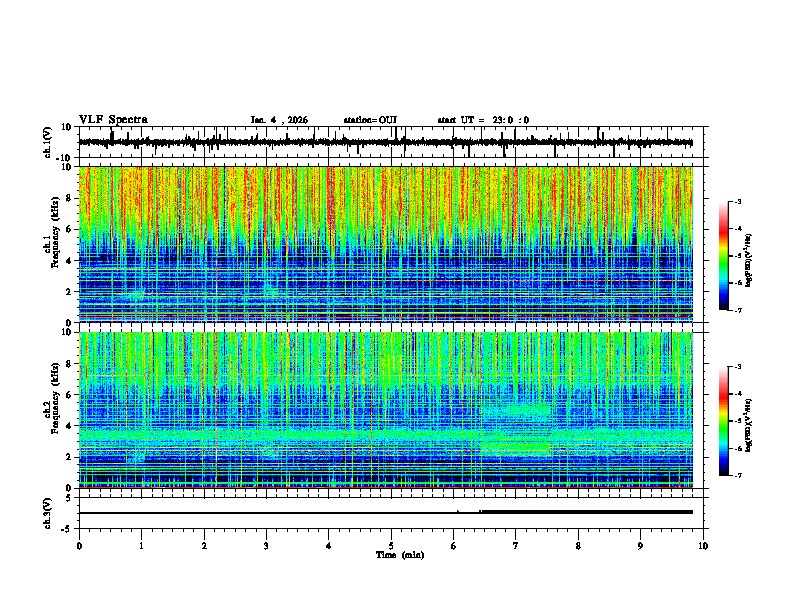The width and height of the screenshot is (792, 612).
Task: Click the "6" kHz tick of ch.1 spectrogram
Action: tap(70, 229)
